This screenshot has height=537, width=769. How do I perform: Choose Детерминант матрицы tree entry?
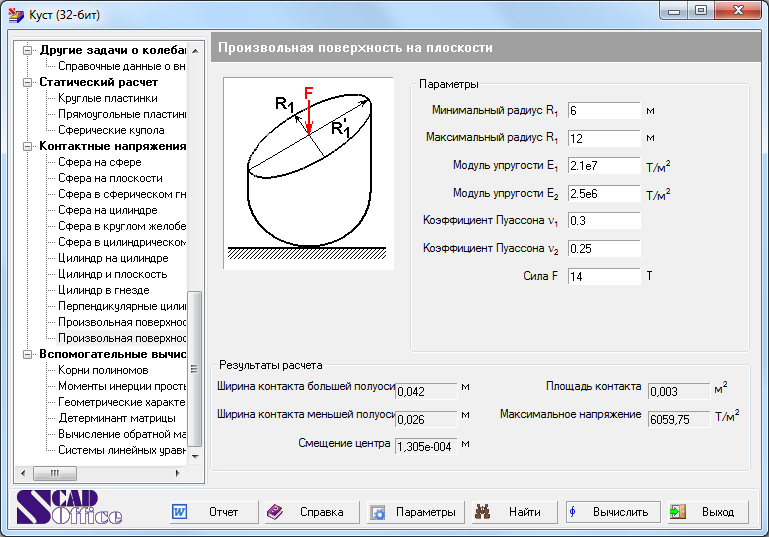coord(121,418)
